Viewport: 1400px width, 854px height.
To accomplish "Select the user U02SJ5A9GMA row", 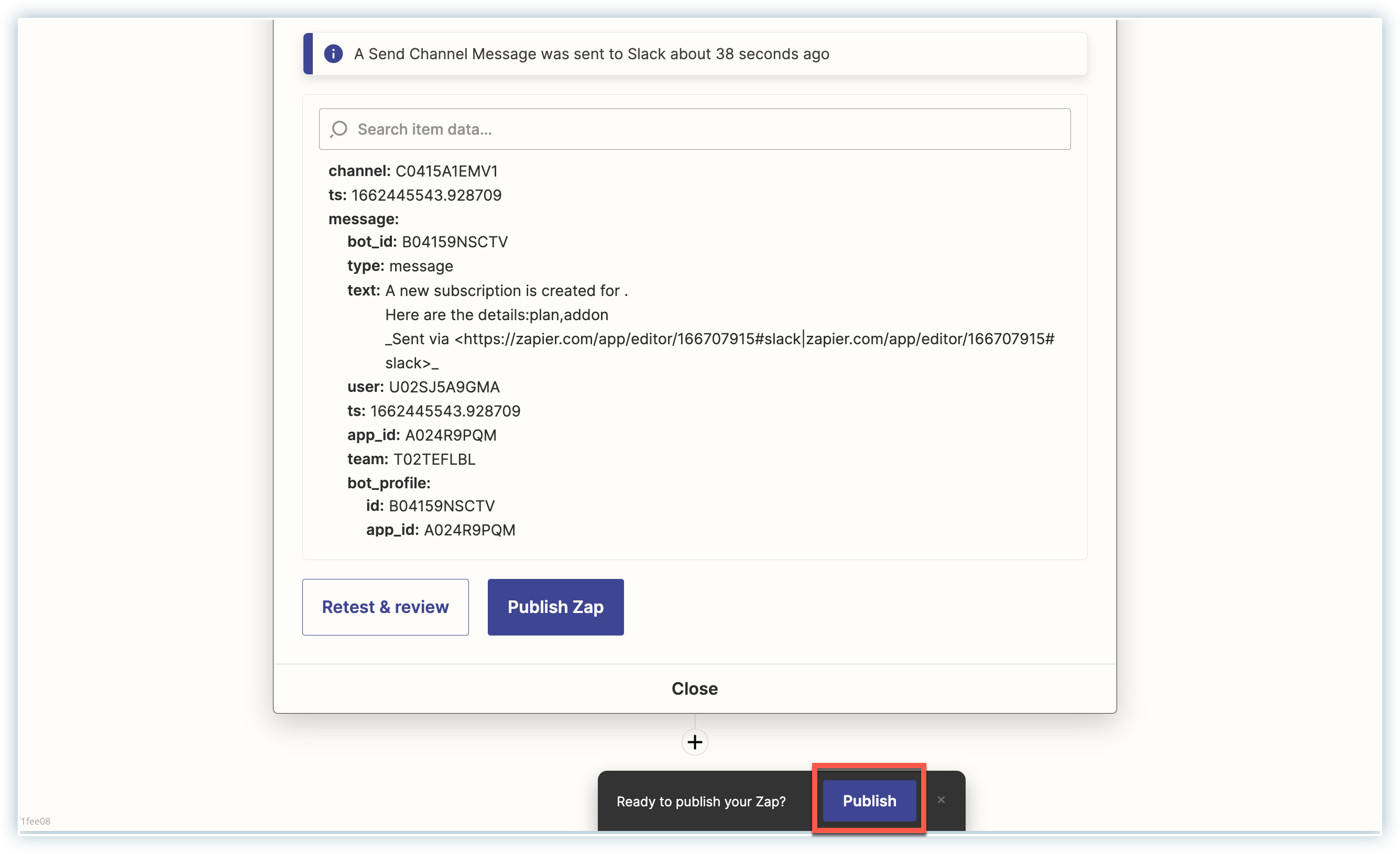I will pos(423,387).
